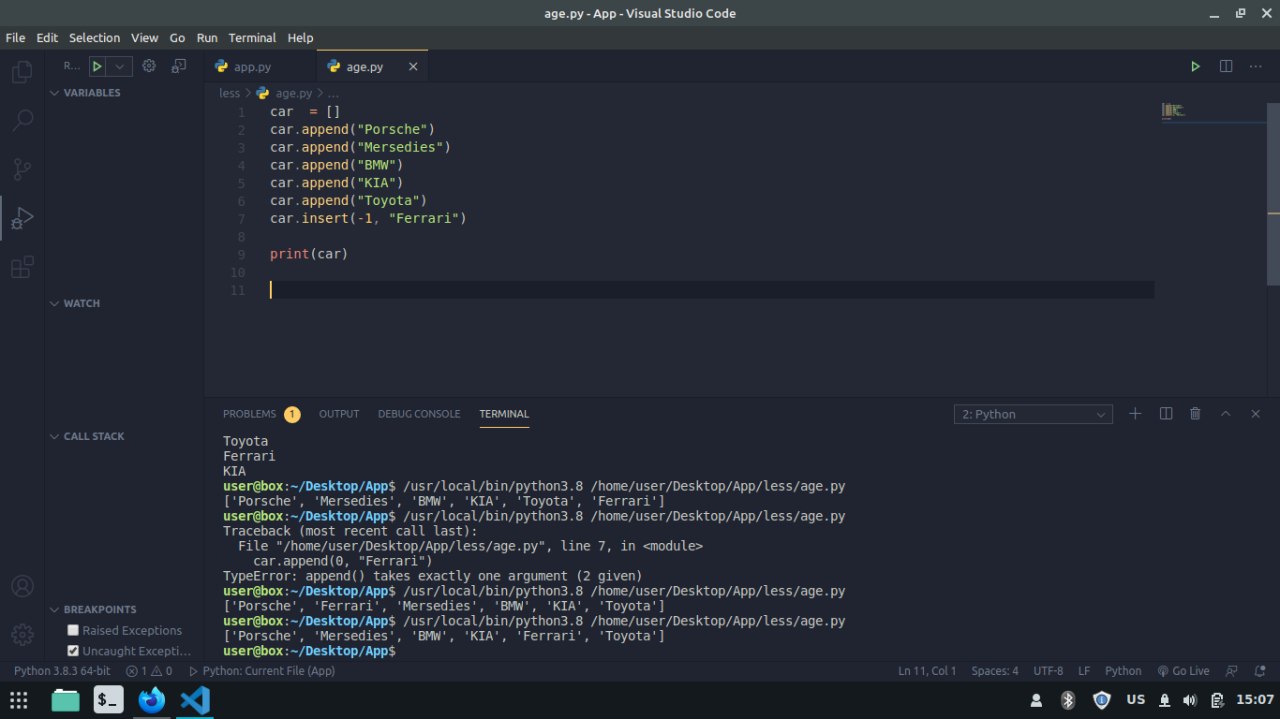Click Go Live in the status bar
Viewport: 1280px width, 719px height.
coord(1183,671)
